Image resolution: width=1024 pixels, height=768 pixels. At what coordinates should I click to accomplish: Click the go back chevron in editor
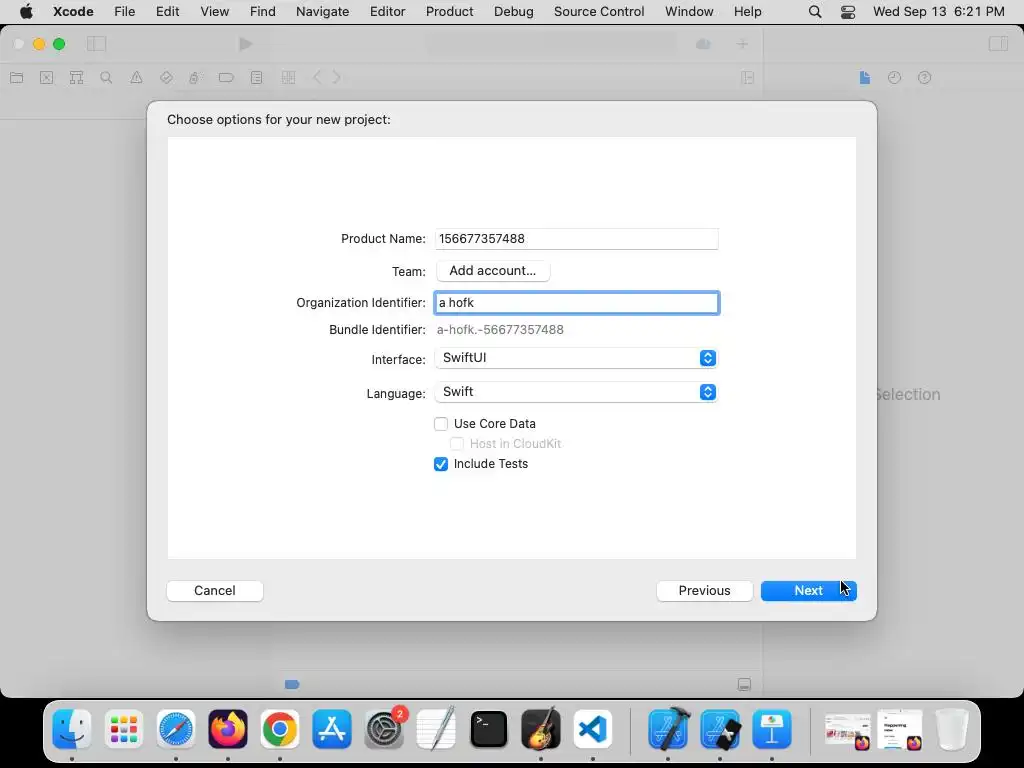pos(317,78)
